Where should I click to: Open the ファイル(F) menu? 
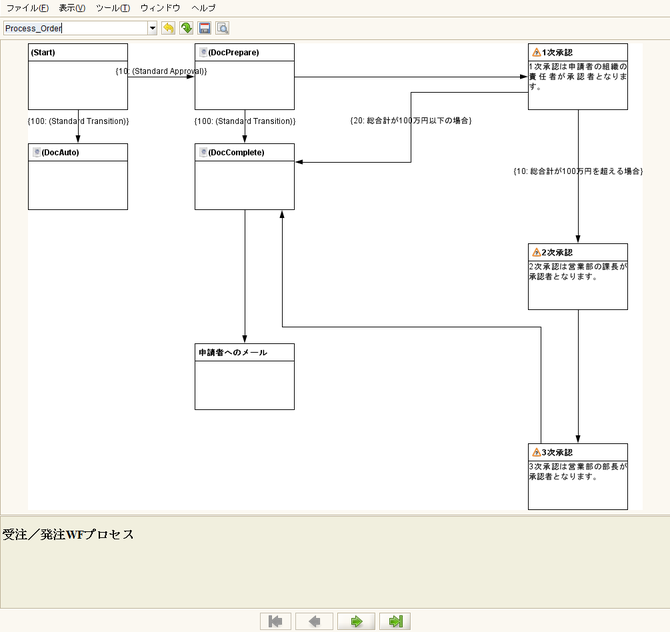point(27,8)
